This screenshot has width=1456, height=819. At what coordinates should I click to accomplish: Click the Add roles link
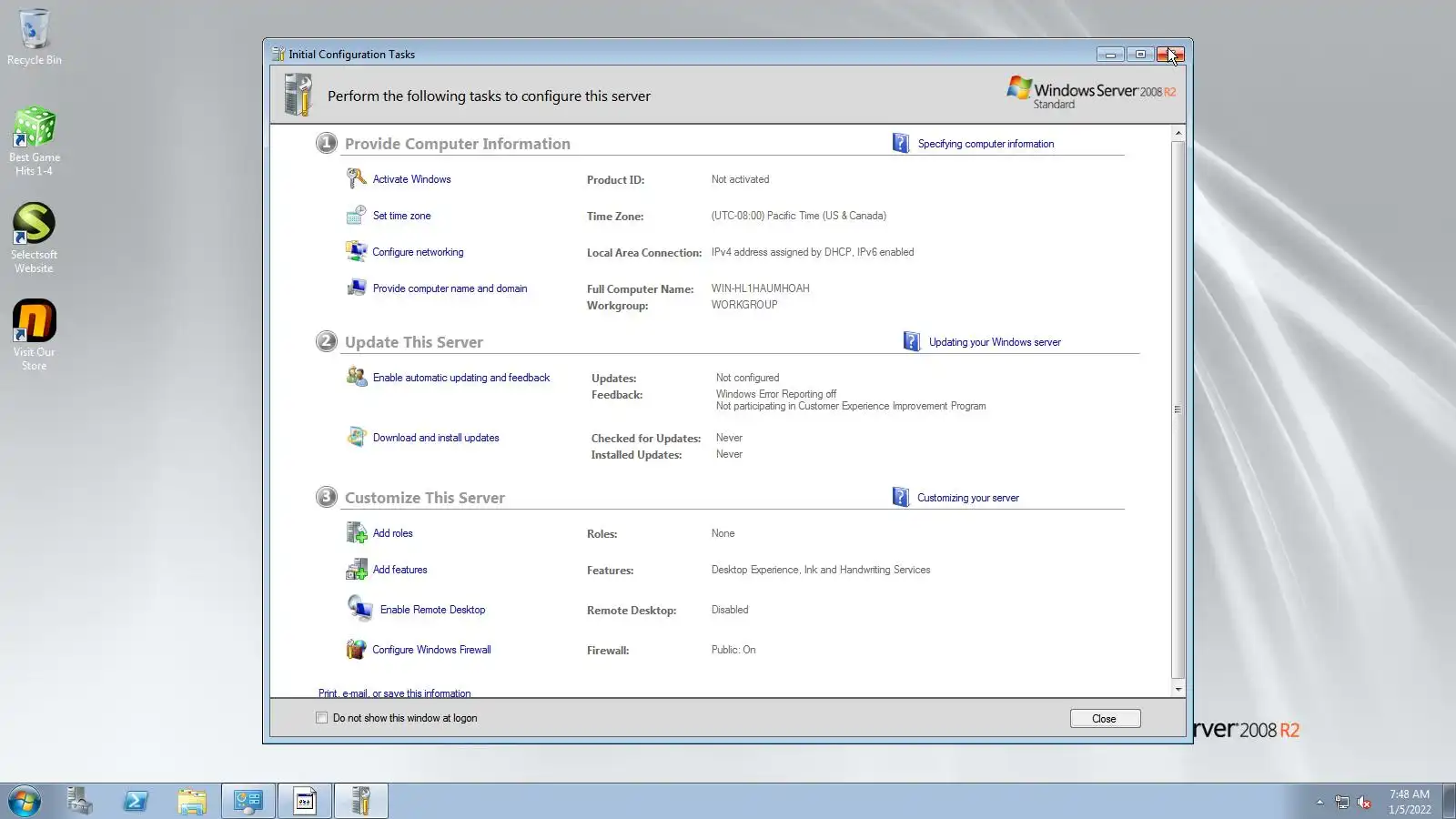coord(392,533)
